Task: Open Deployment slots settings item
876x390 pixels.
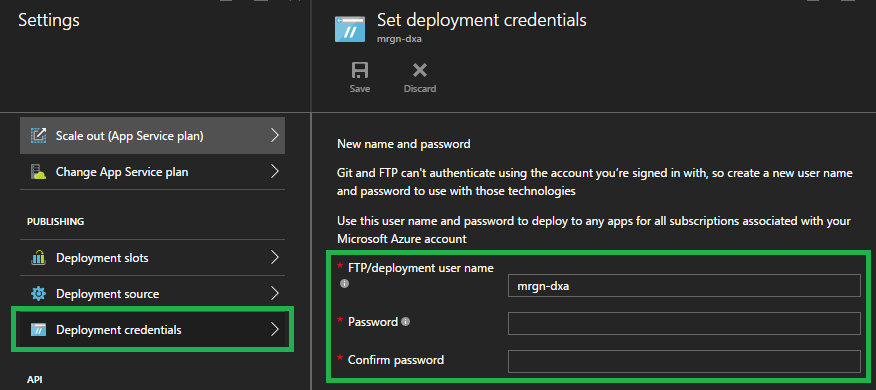Action: [x=153, y=258]
